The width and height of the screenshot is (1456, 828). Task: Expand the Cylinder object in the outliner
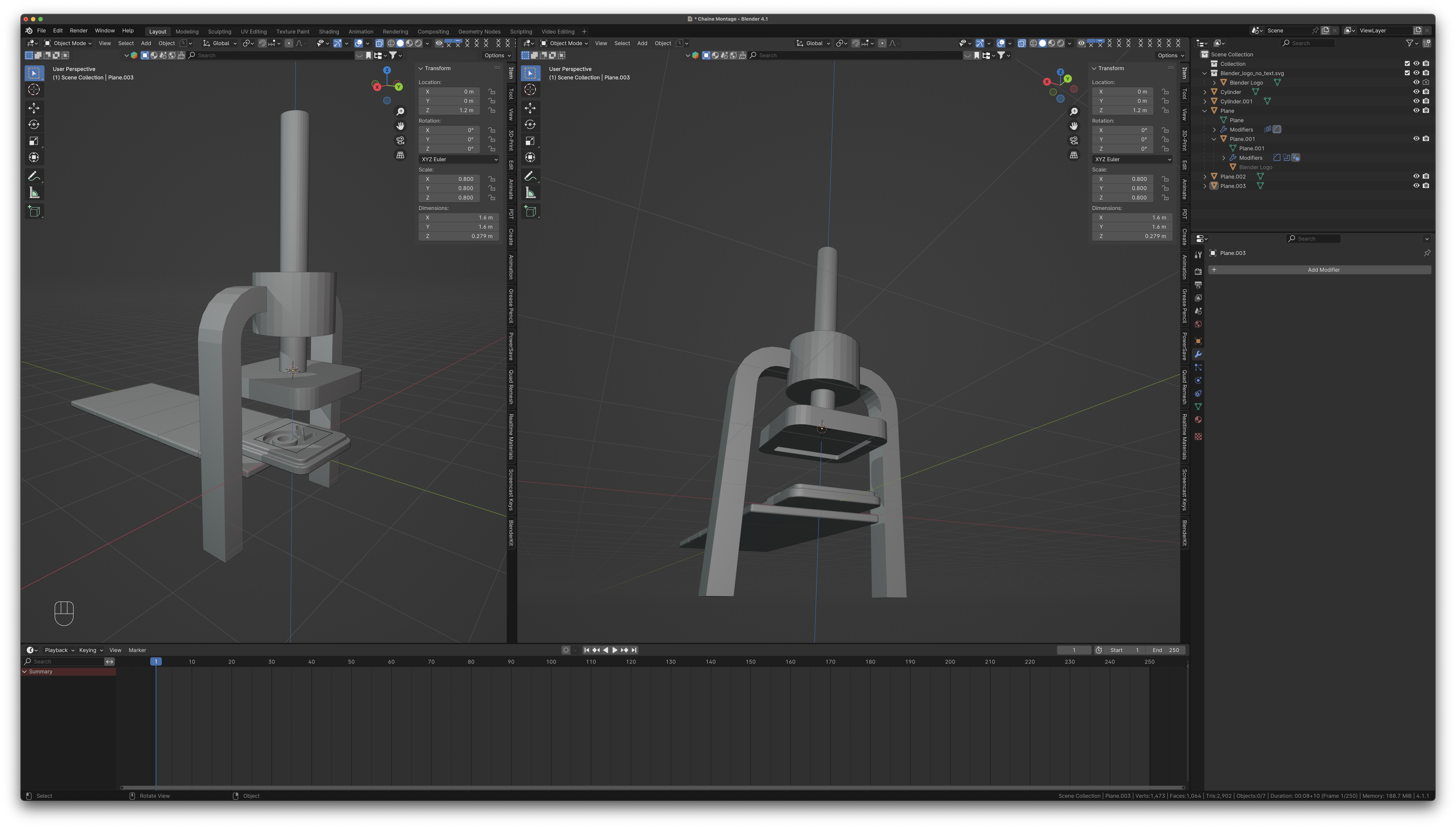point(1205,92)
